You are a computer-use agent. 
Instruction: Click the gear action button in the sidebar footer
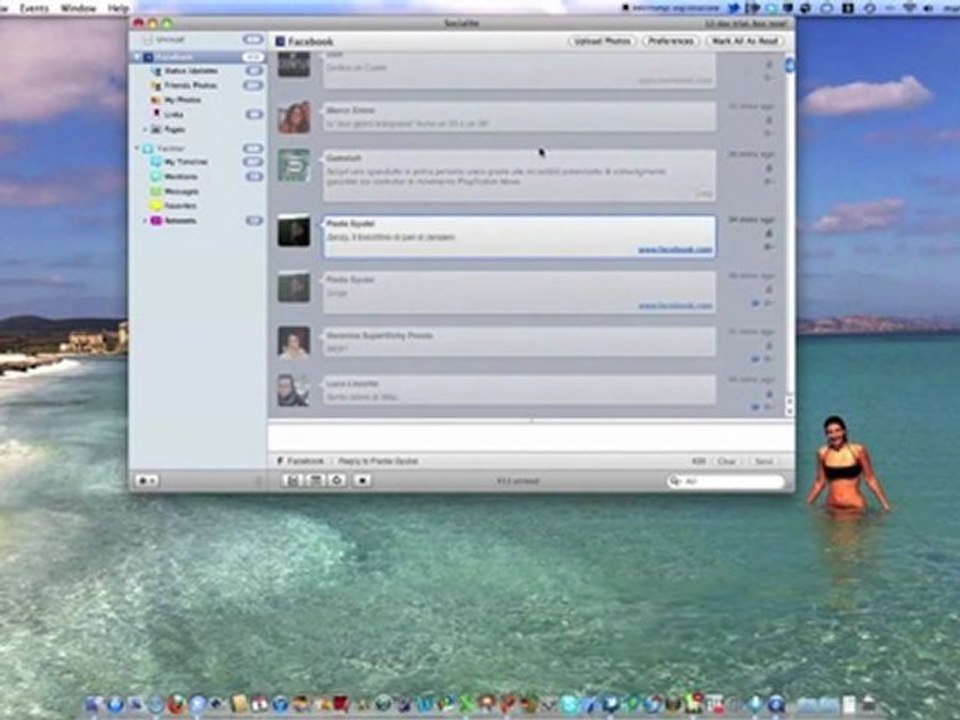pos(147,481)
